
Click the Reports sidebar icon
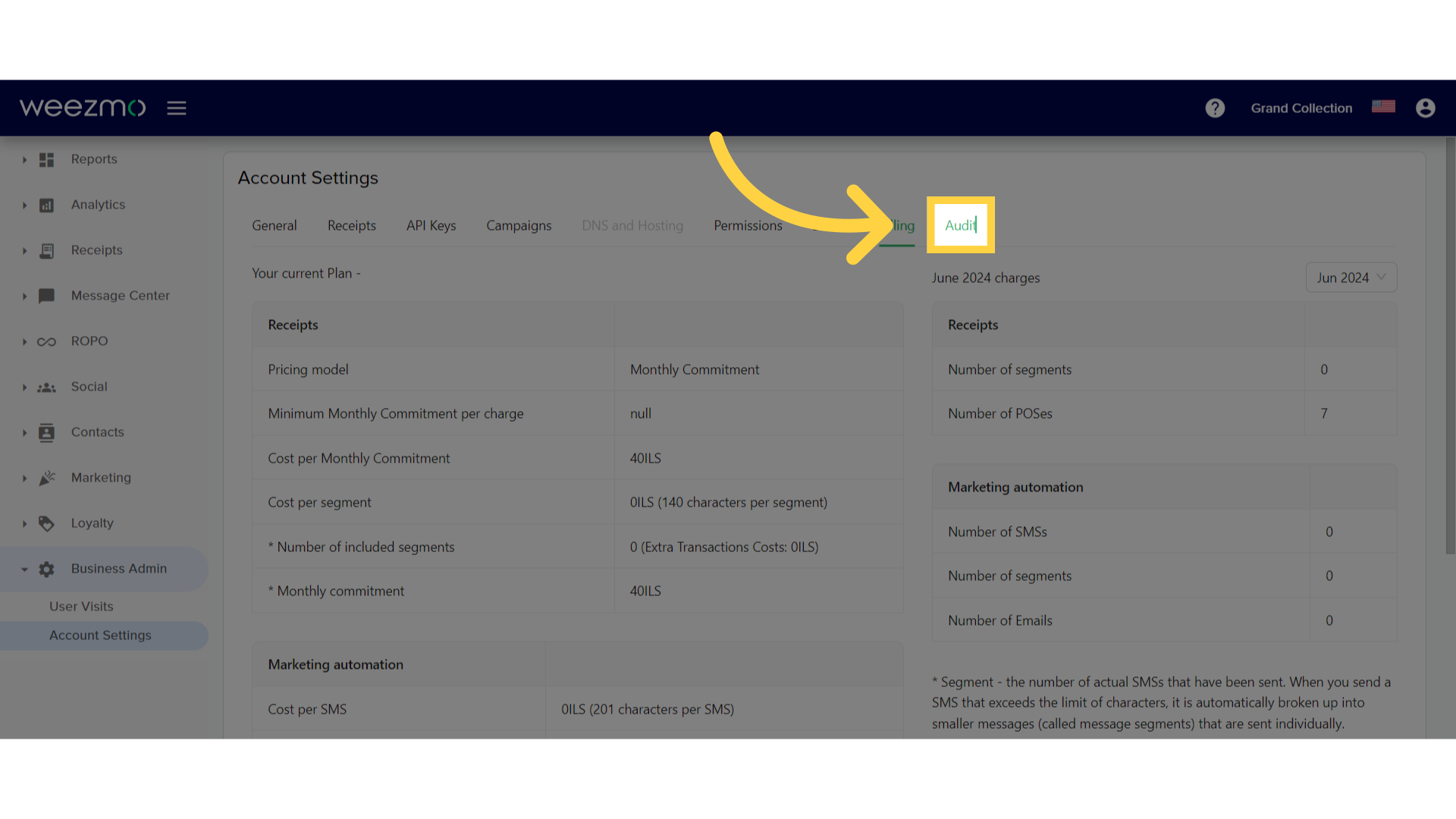(x=46, y=159)
